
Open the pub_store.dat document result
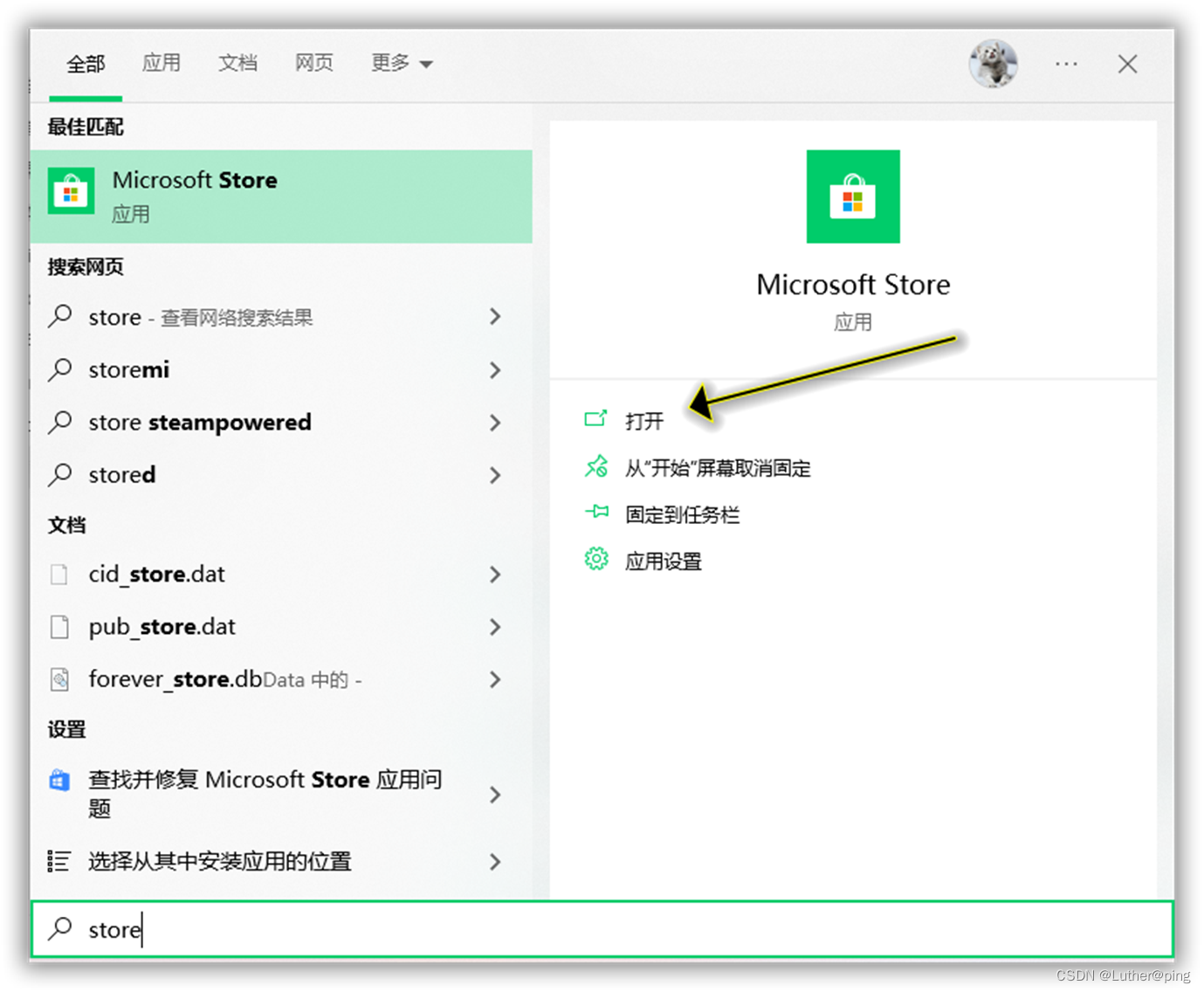281,626
